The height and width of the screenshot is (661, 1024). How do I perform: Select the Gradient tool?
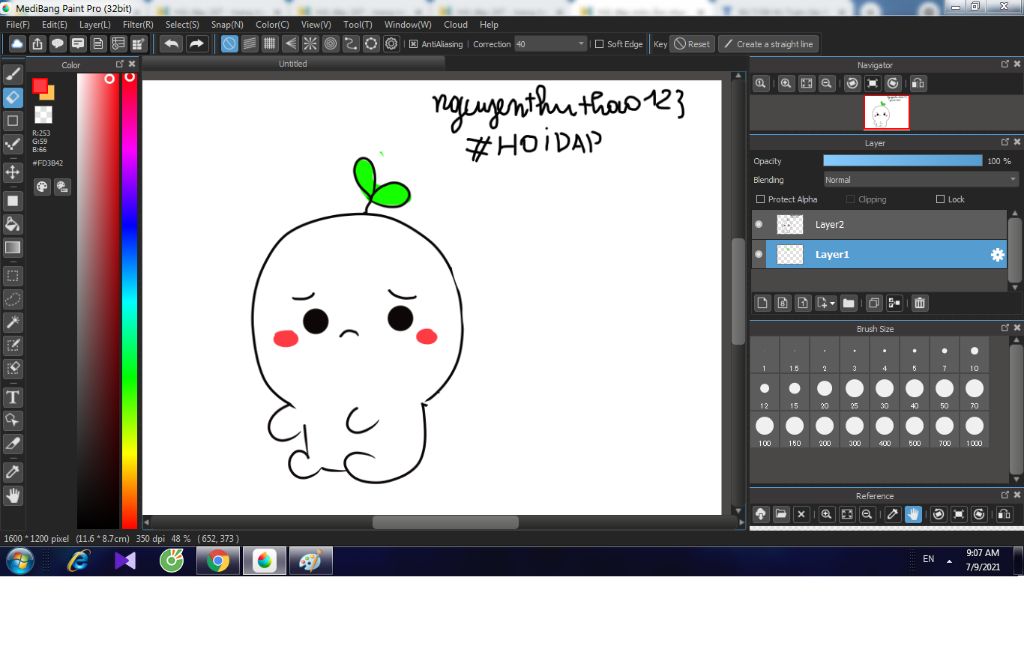point(12,248)
